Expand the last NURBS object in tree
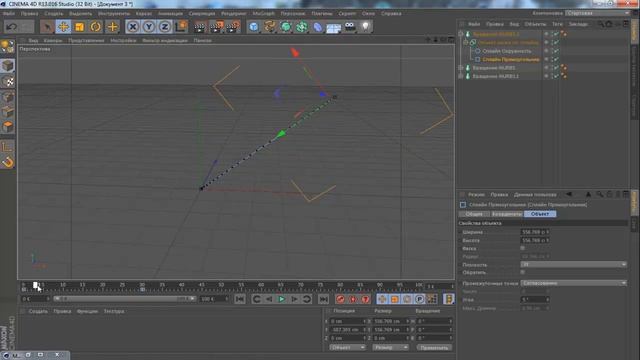 tap(461, 76)
